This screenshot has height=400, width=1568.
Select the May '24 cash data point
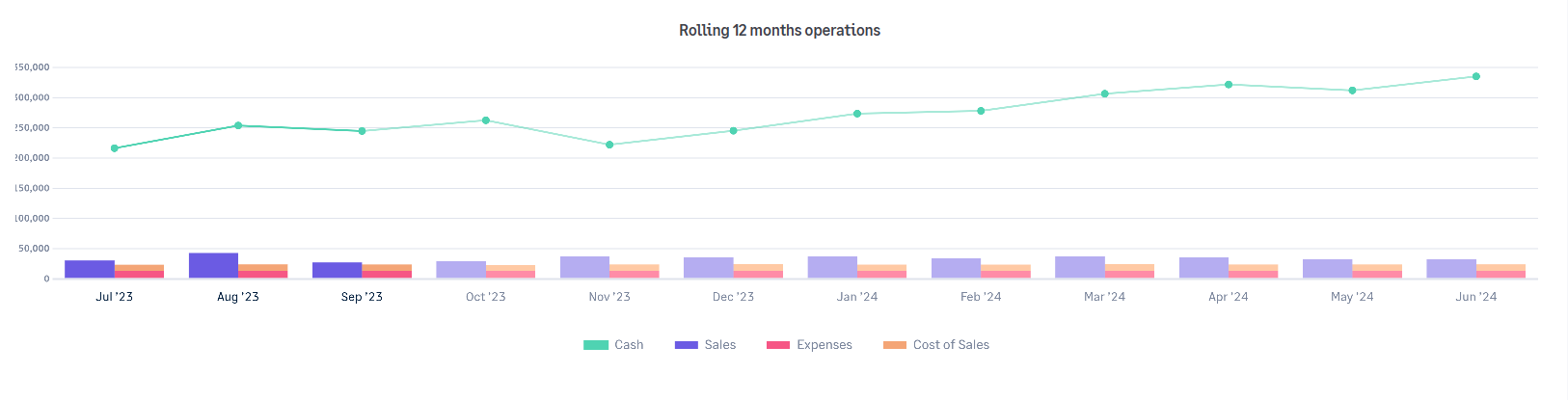pyautogui.click(x=1352, y=91)
